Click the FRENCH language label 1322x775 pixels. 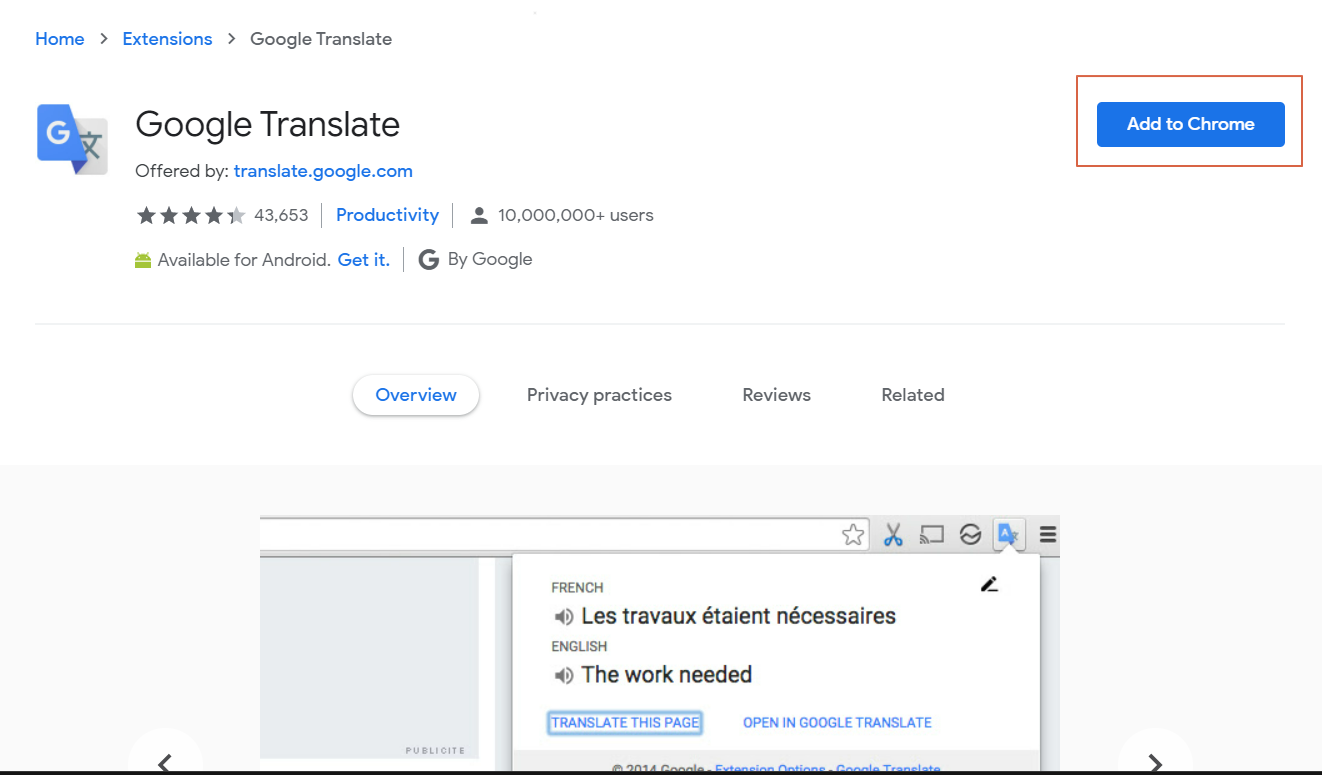tap(577, 588)
